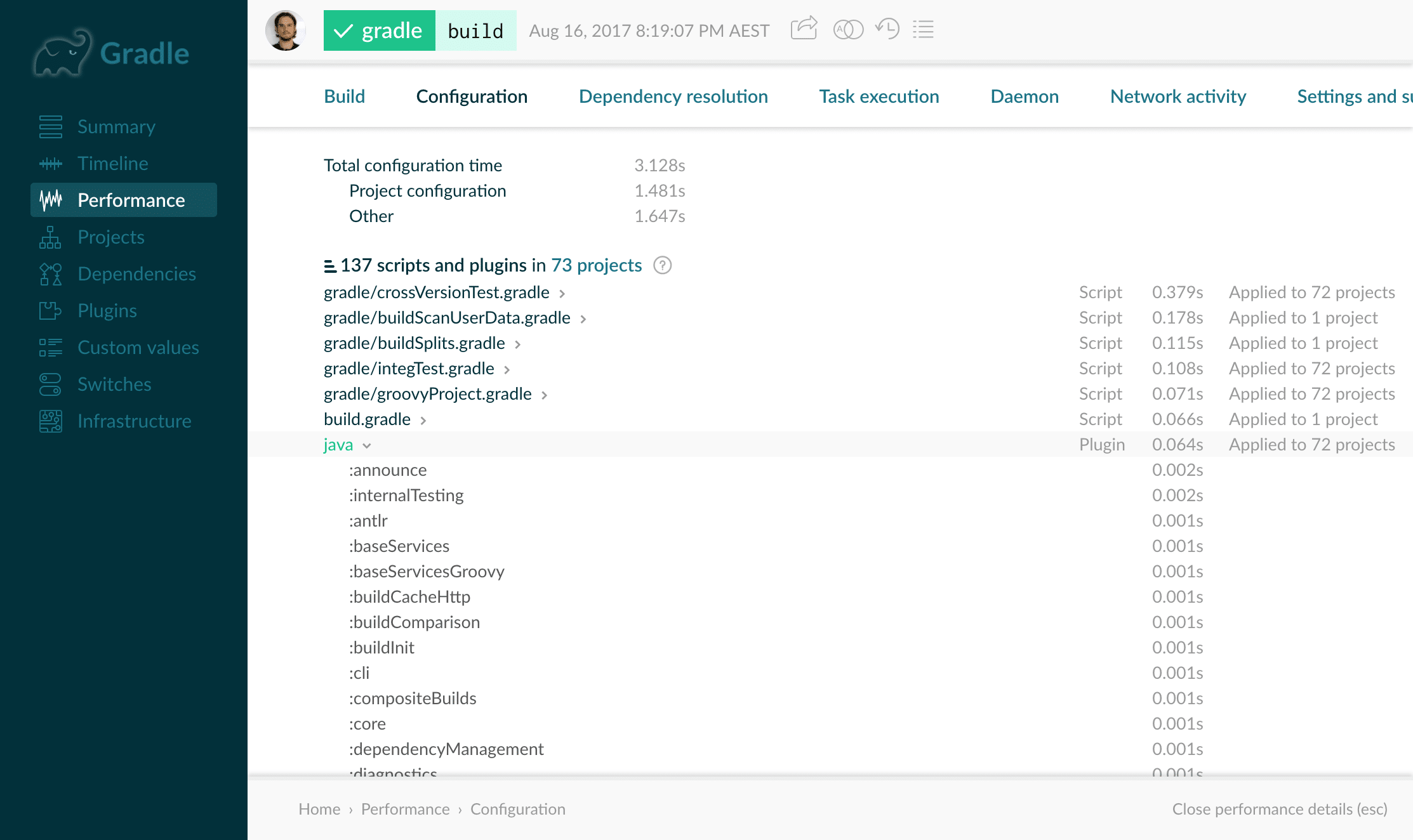
Task: Follow the 73 projects link
Action: tap(597, 265)
